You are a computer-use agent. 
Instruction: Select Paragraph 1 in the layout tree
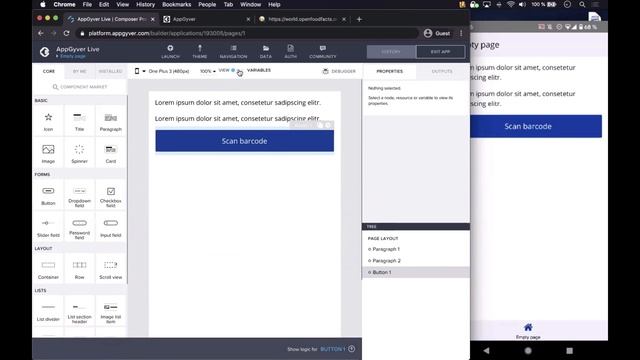[416, 249]
